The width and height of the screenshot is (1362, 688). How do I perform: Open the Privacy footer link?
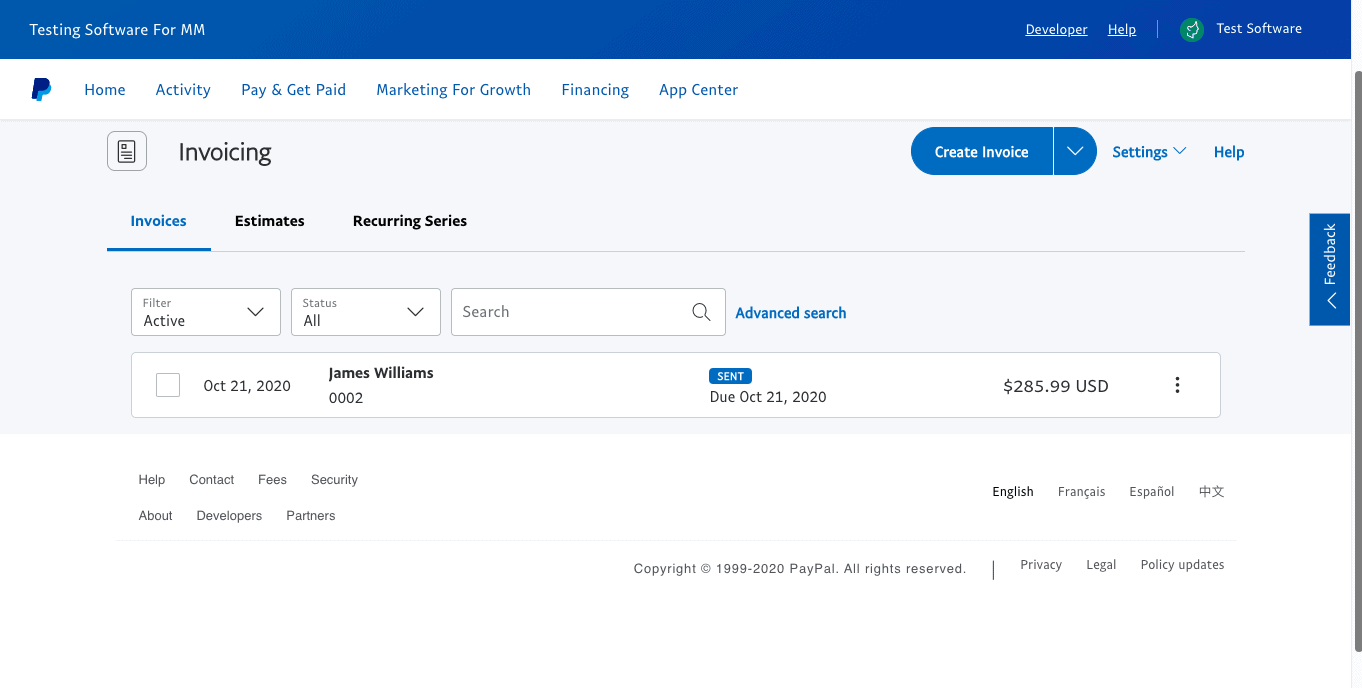click(1041, 565)
